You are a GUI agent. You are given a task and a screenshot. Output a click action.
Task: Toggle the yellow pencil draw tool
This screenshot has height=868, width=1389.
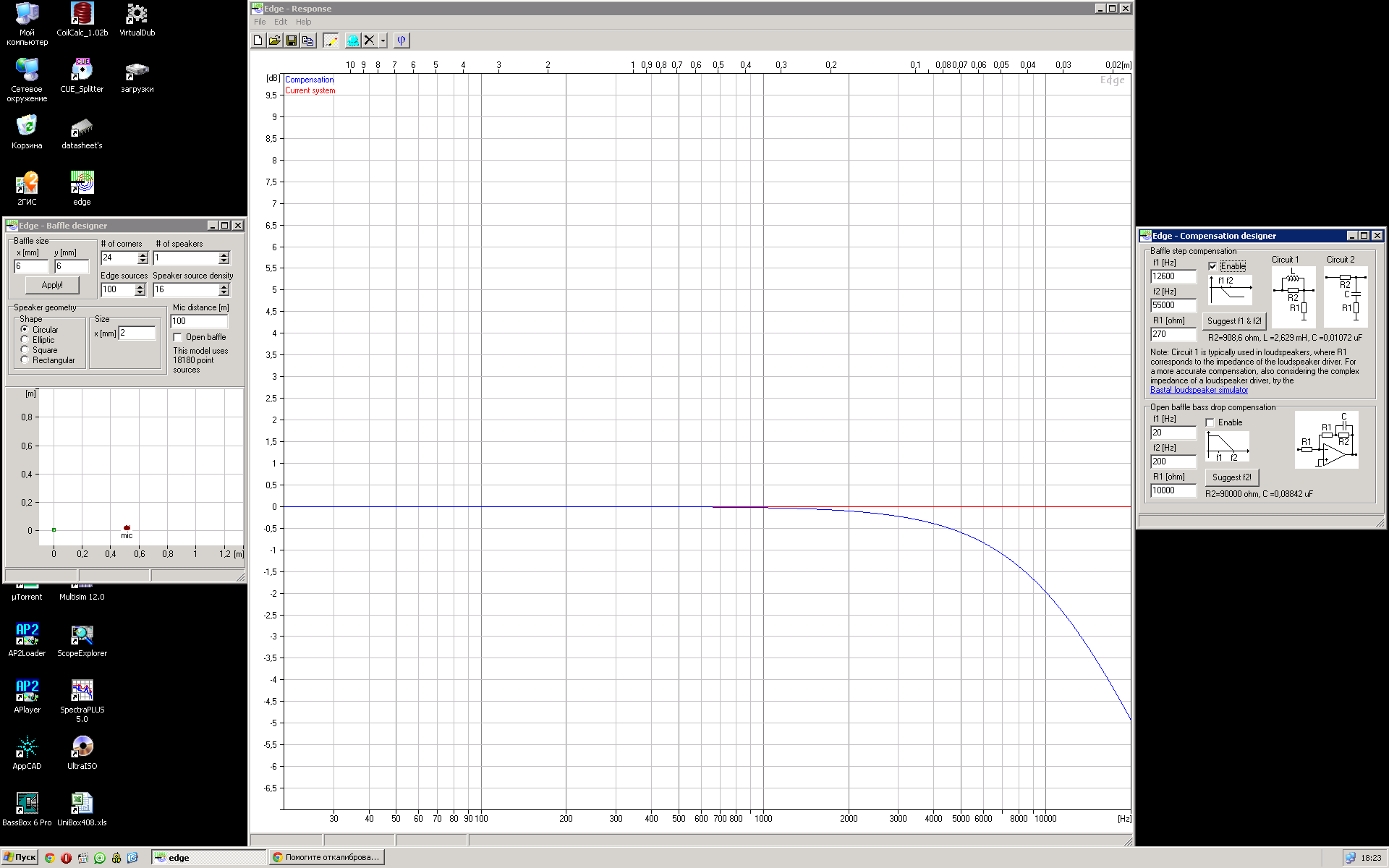(x=331, y=41)
